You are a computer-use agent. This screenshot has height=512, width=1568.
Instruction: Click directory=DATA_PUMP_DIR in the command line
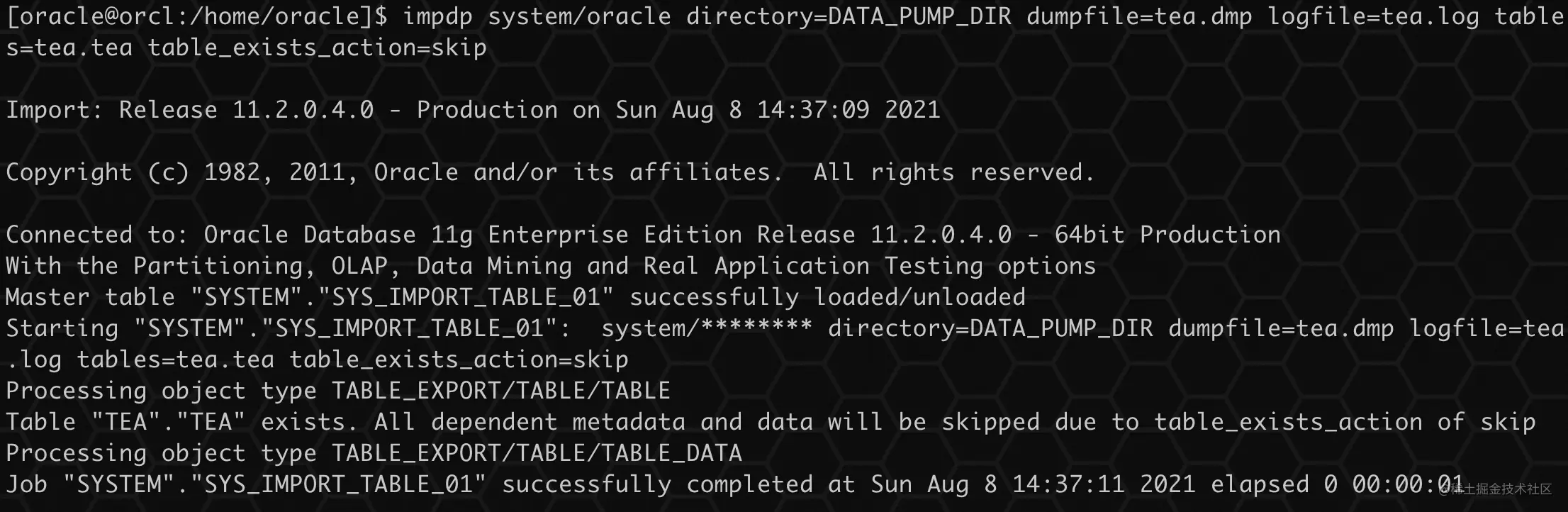(x=849, y=16)
